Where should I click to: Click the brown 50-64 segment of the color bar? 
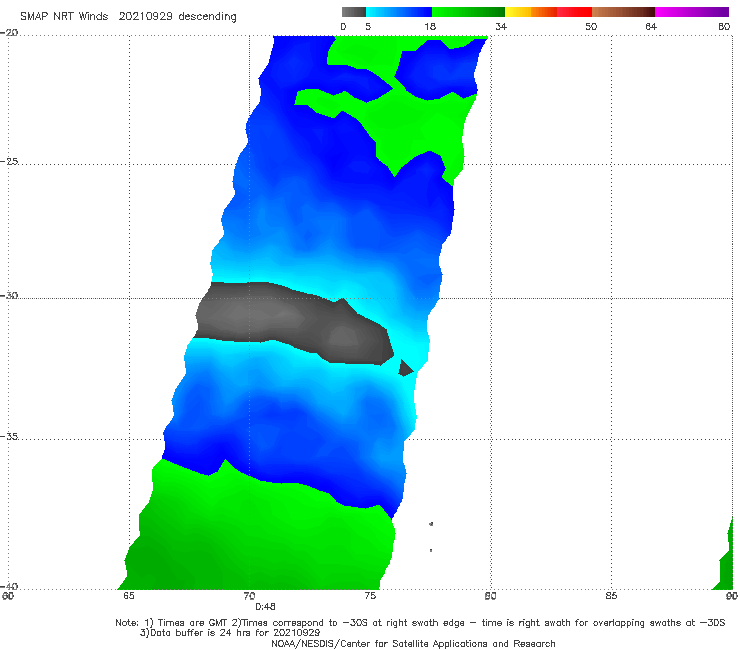tap(623, 12)
